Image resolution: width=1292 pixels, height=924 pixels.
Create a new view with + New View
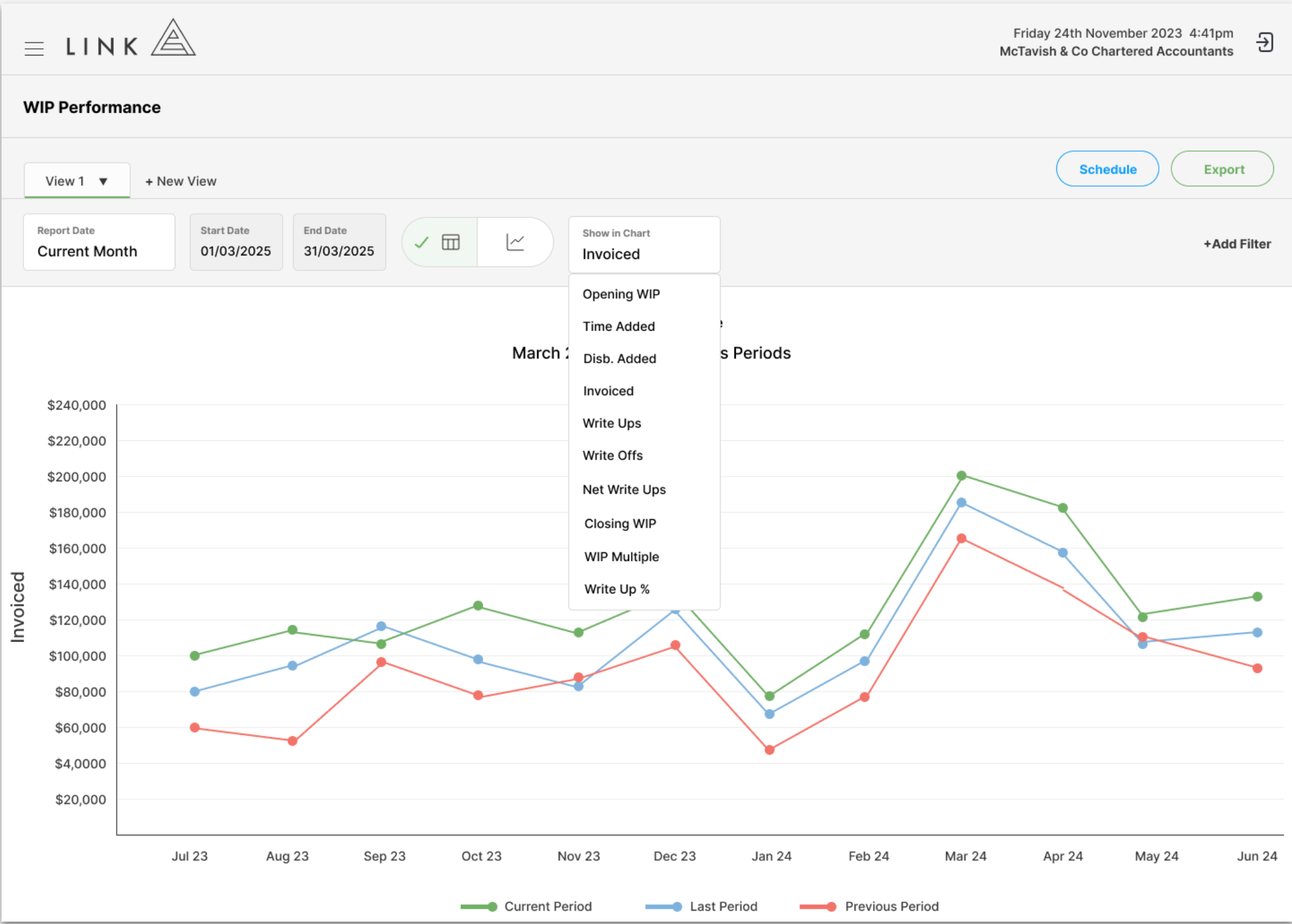point(181,181)
